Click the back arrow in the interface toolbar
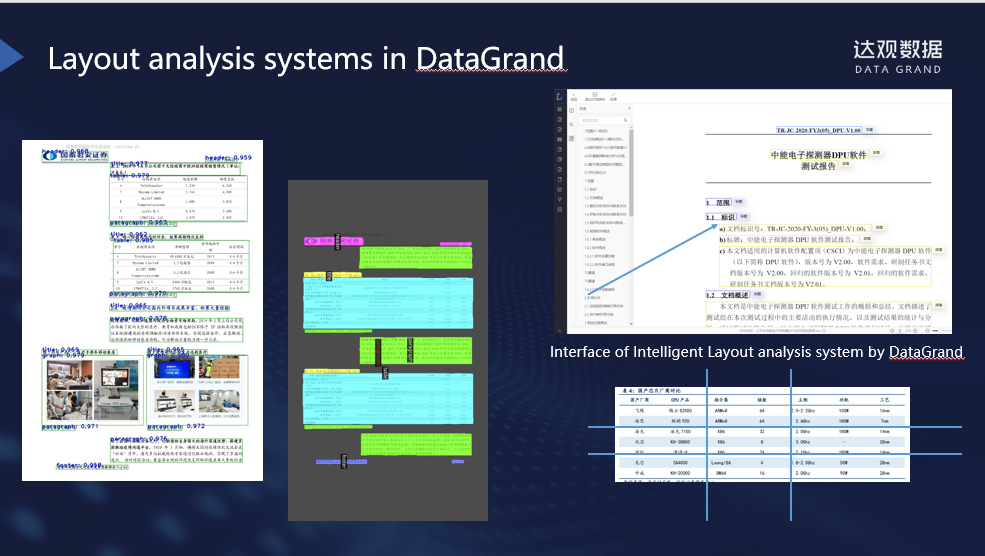Viewport: 985px width, 556px height. pyautogui.click(x=575, y=95)
